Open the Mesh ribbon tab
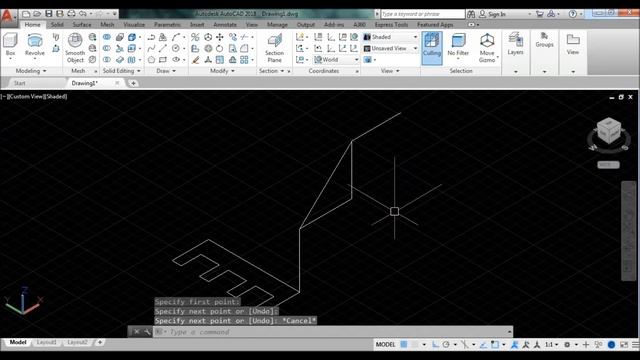 click(x=107, y=25)
